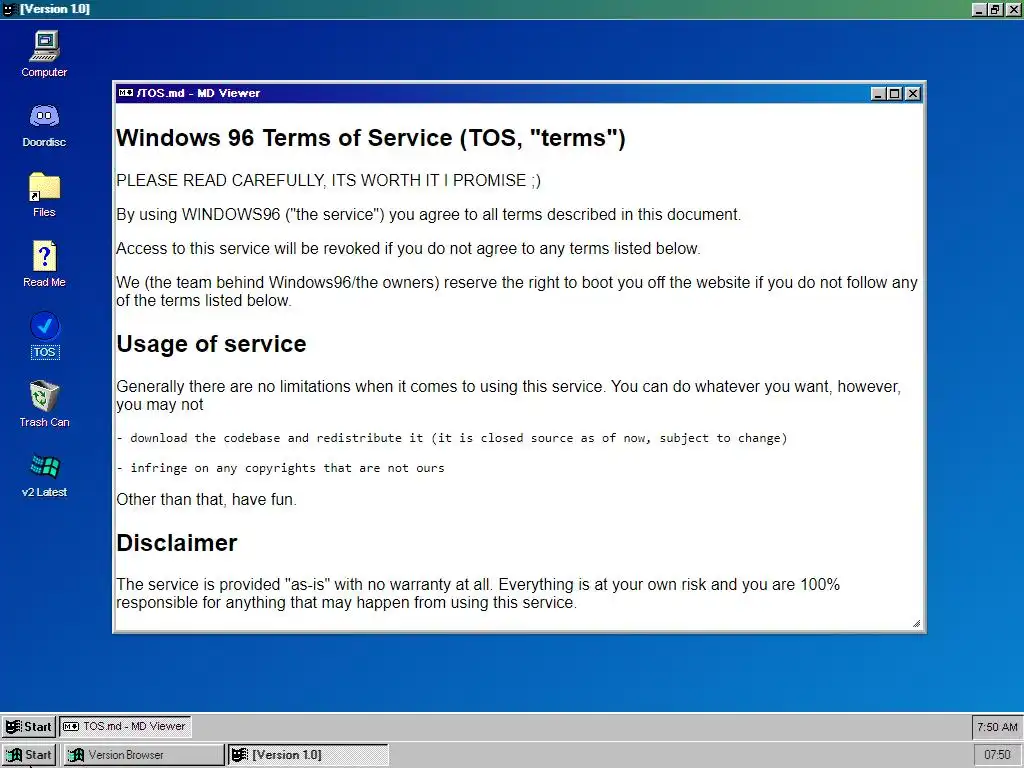Maximize the MD Viewer window

(x=895, y=93)
